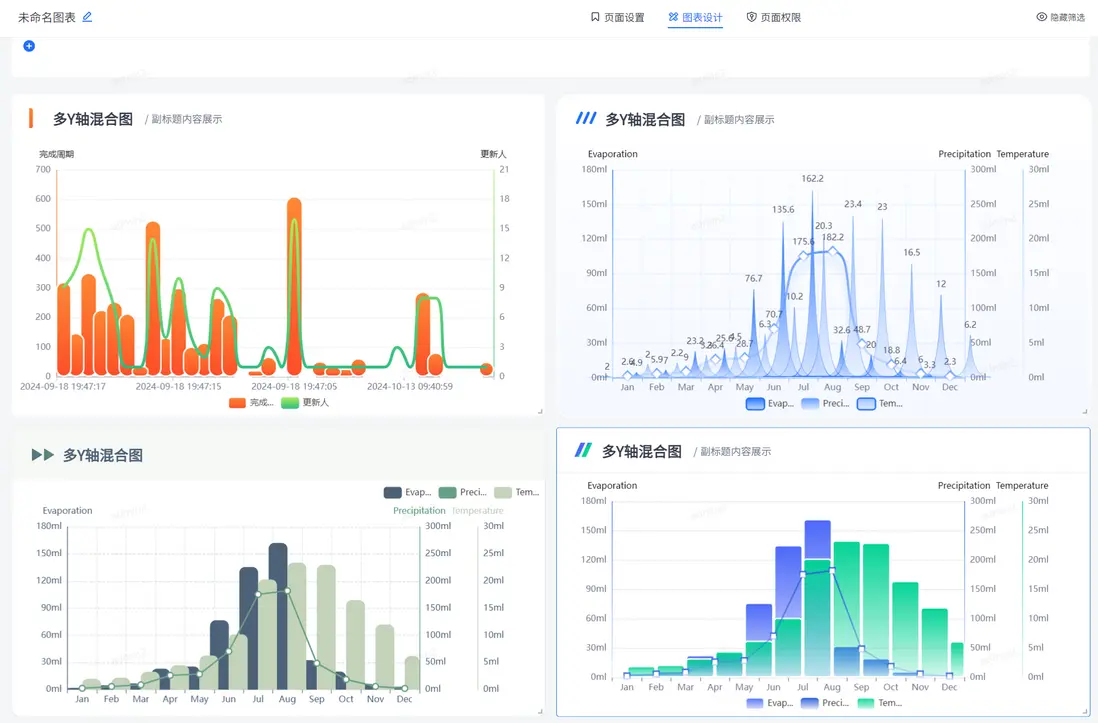Click the 图表设计 design tool icon
Viewport: 1098px width, 723px height.
click(673, 17)
